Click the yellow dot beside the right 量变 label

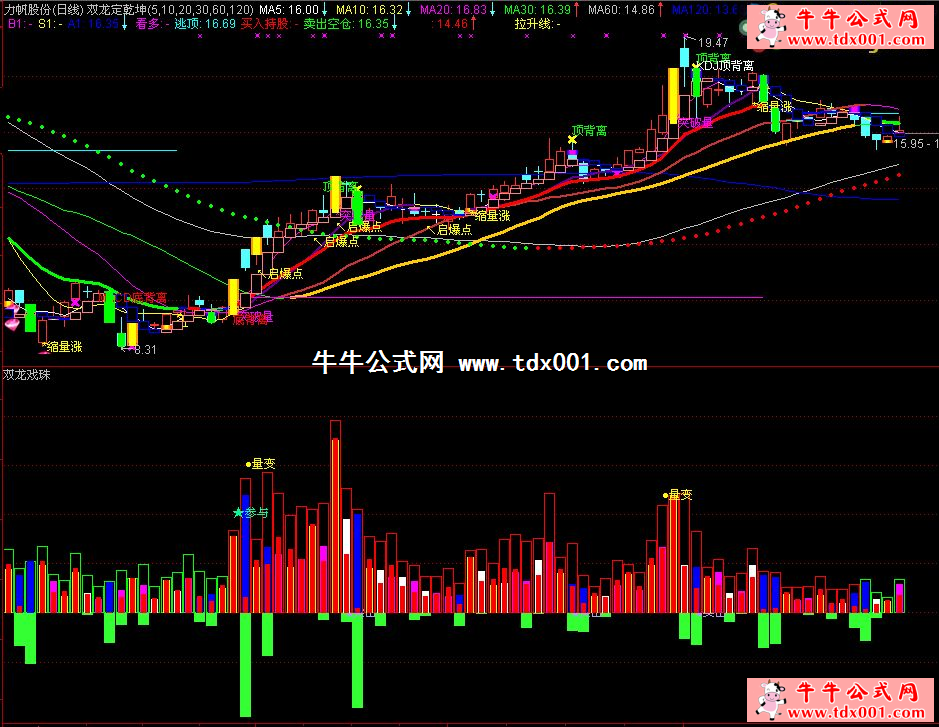point(665,494)
